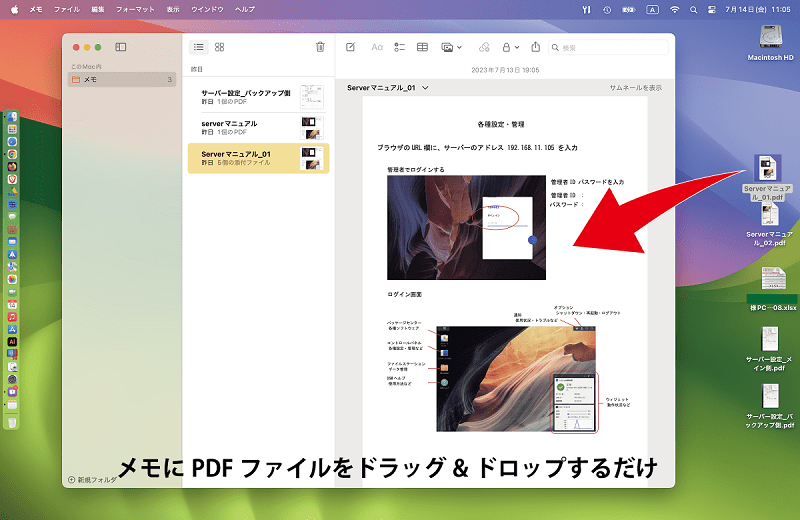Click the Wi-Fi status icon

[674, 9]
